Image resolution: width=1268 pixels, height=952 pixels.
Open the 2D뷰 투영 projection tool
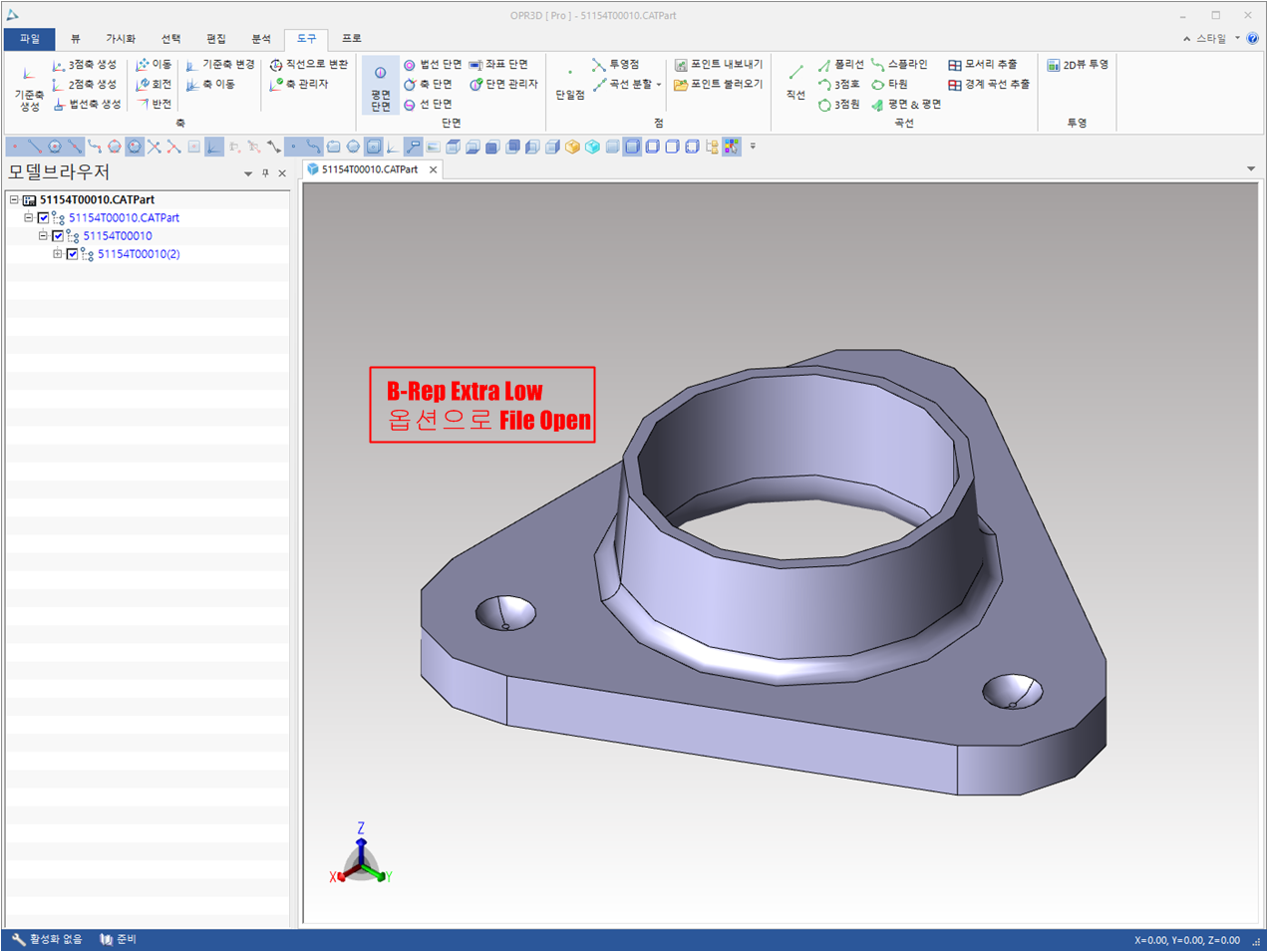pyautogui.click(x=1078, y=65)
